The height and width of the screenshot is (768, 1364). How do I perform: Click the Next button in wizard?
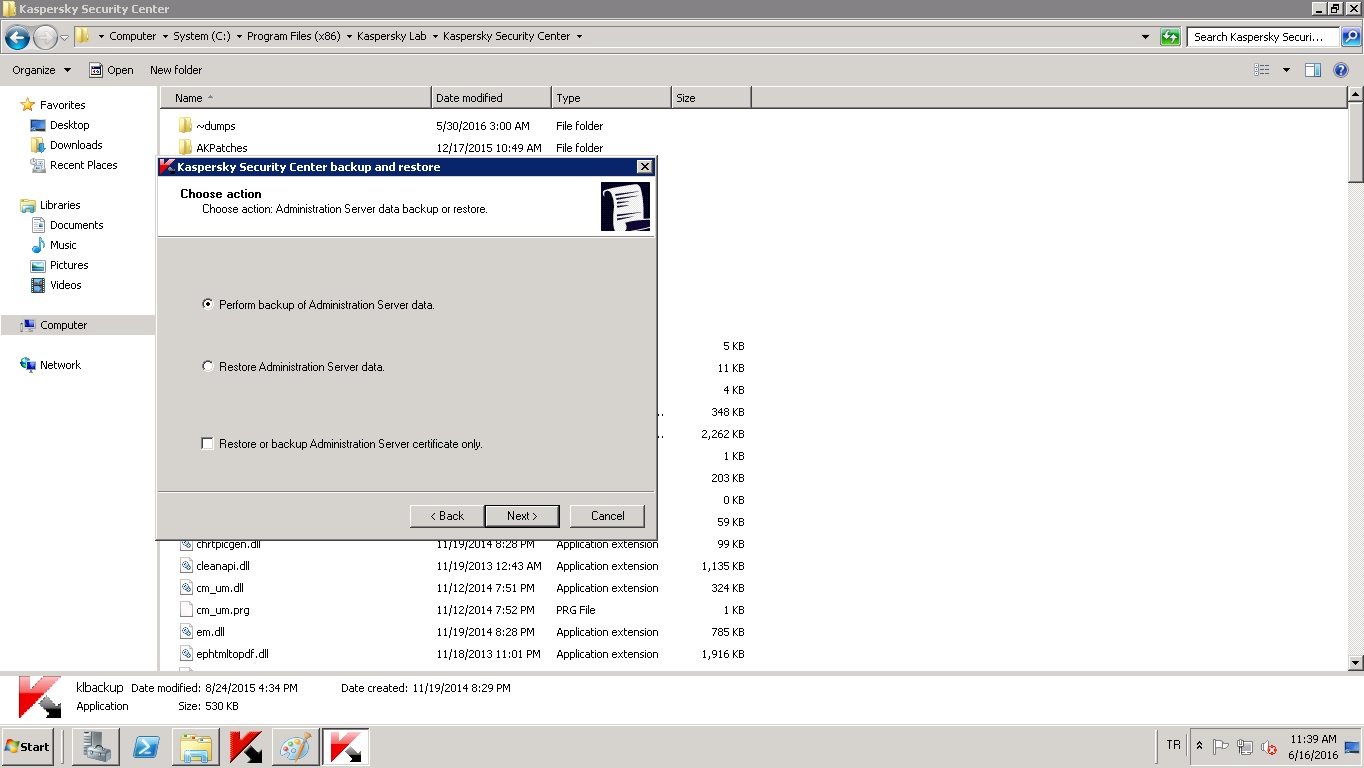521,516
